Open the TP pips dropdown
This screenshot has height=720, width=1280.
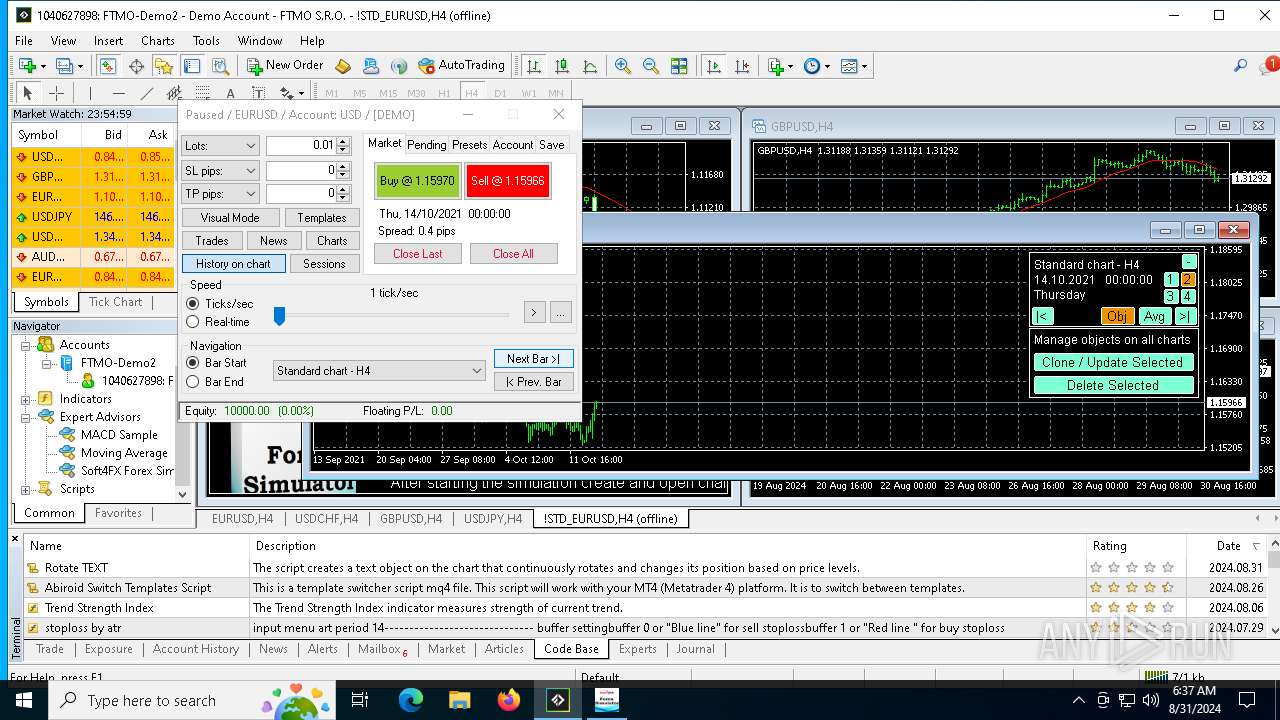(220, 194)
